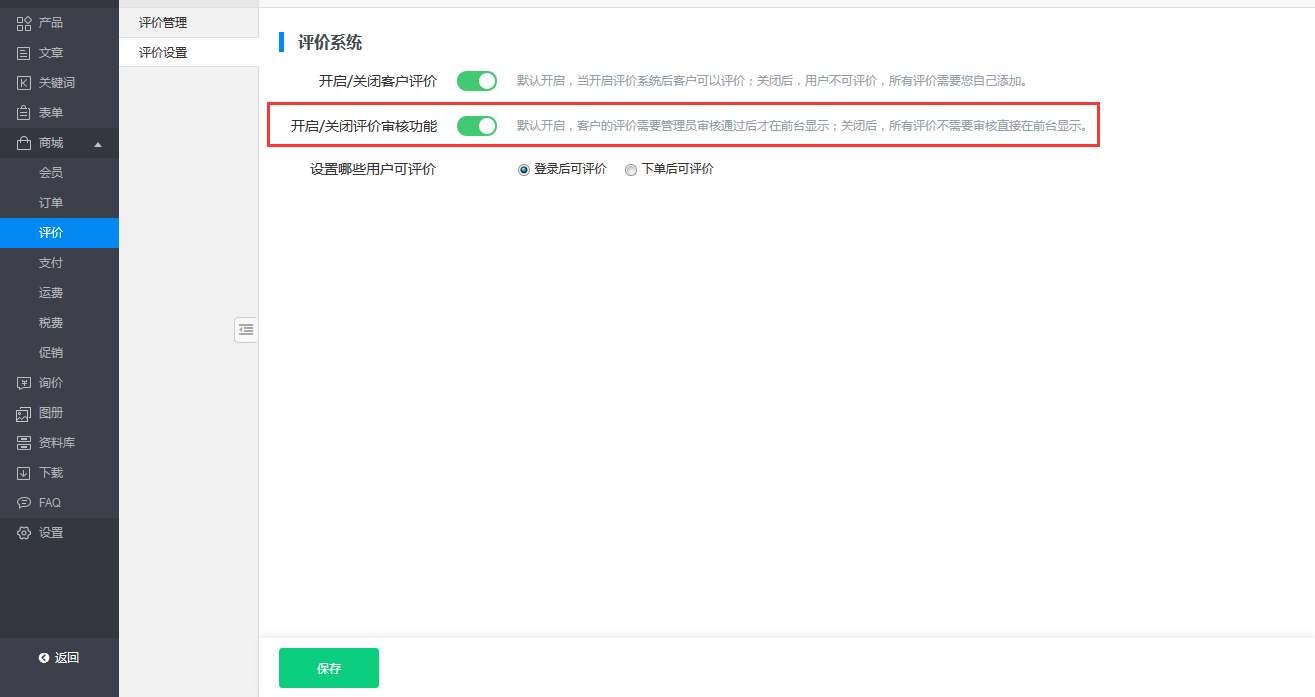This screenshot has height=697, width=1315.
Task: Click the 返回 back link
Action: tap(59, 657)
